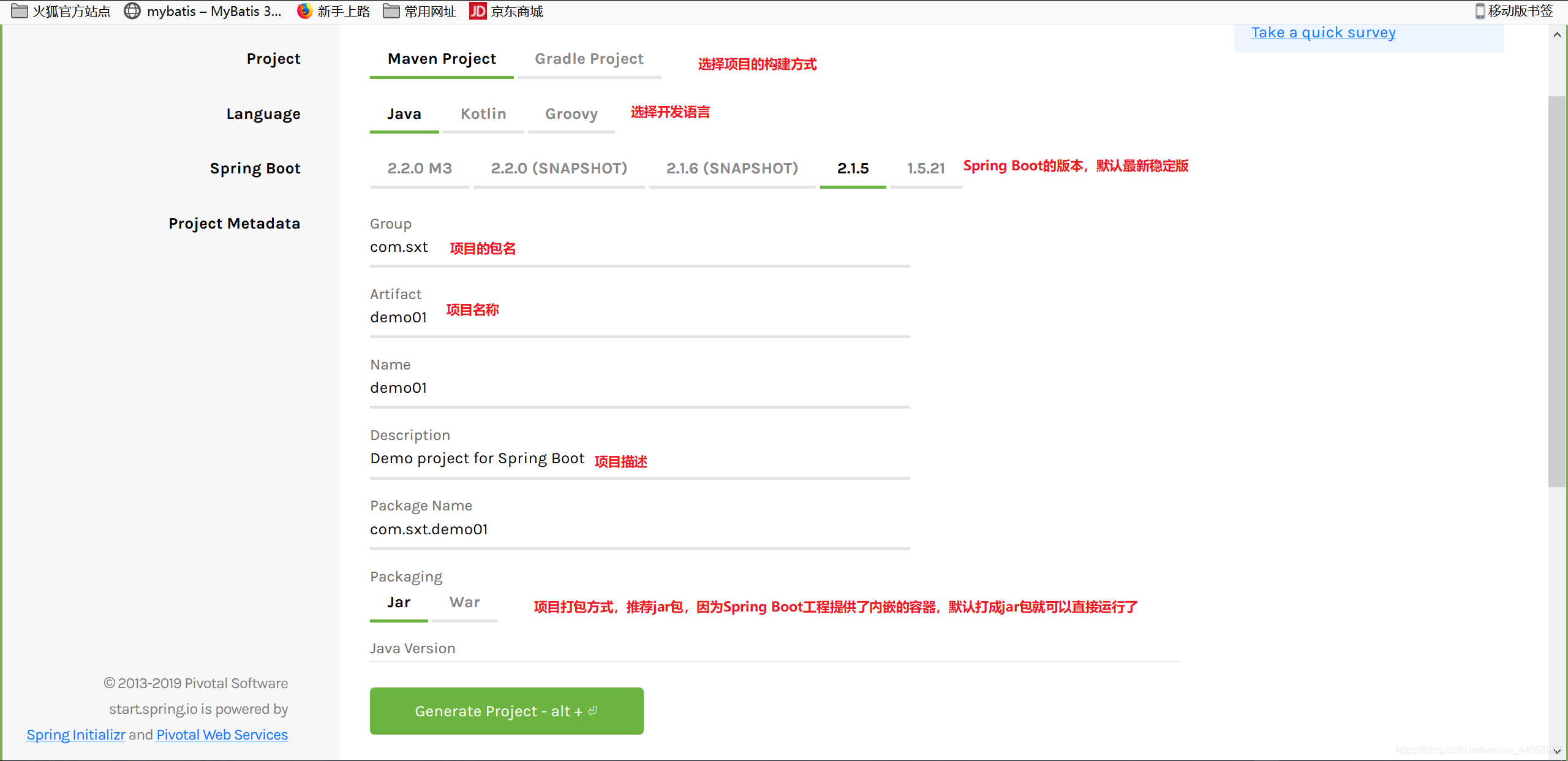Image resolution: width=1568 pixels, height=761 pixels.
Task: Click the Pivotal Web Services link
Action: tap(222, 733)
